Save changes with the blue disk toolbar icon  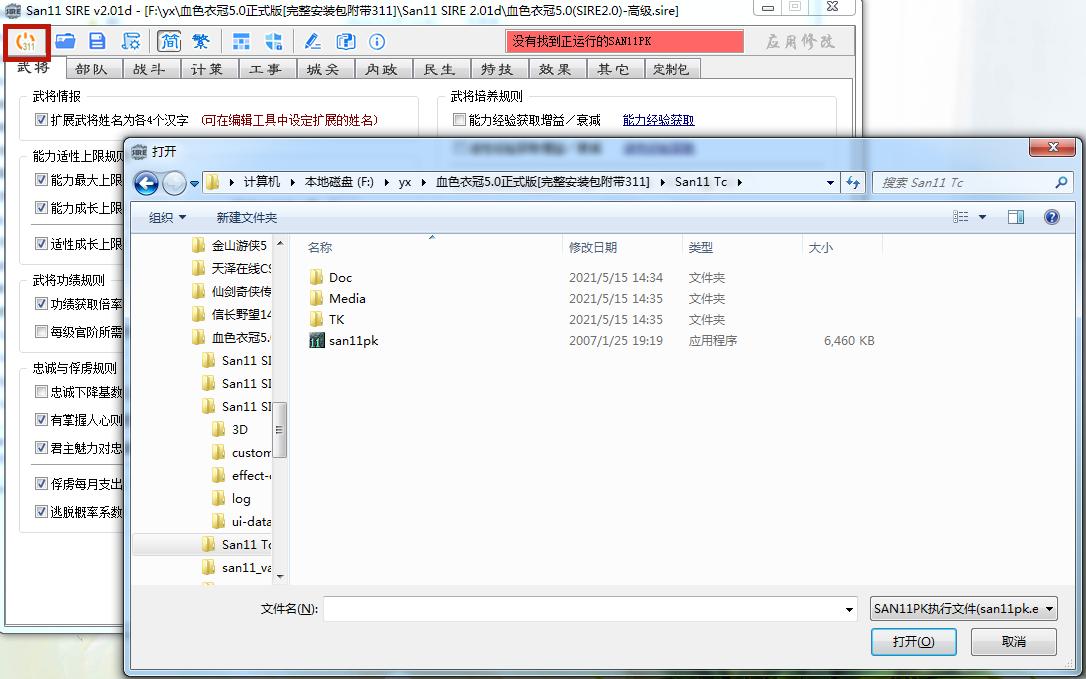[x=96, y=41]
